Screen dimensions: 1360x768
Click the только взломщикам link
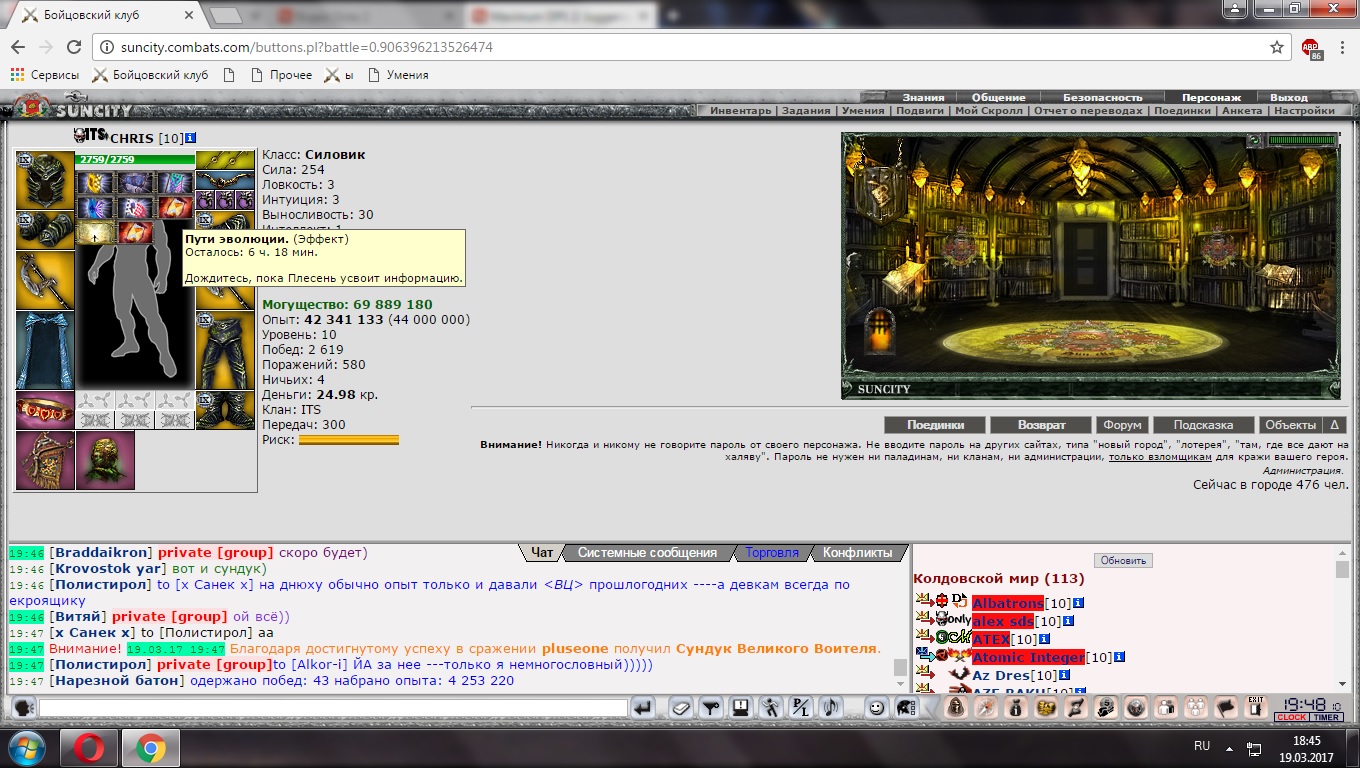(1160, 457)
